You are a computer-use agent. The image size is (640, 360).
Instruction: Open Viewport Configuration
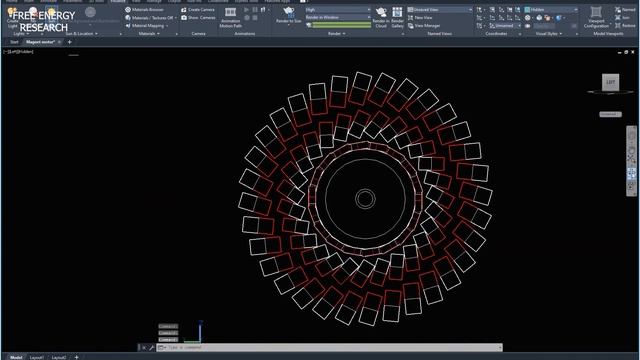click(x=596, y=18)
